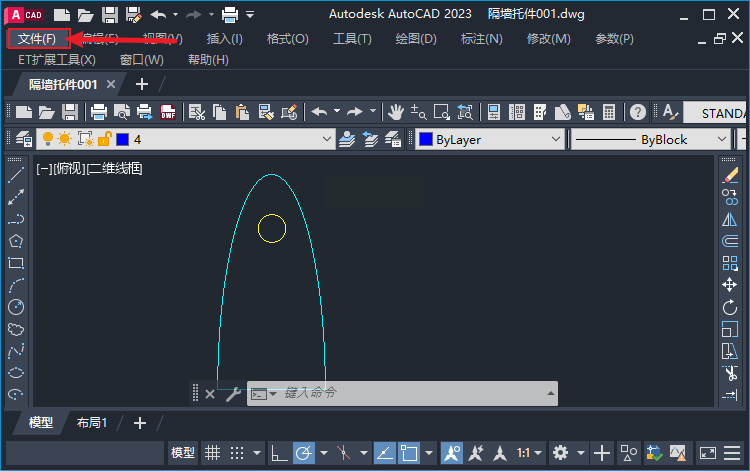The width and height of the screenshot is (750, 471).
Task: Click the Erase tool icon
Action: [730, 175]
